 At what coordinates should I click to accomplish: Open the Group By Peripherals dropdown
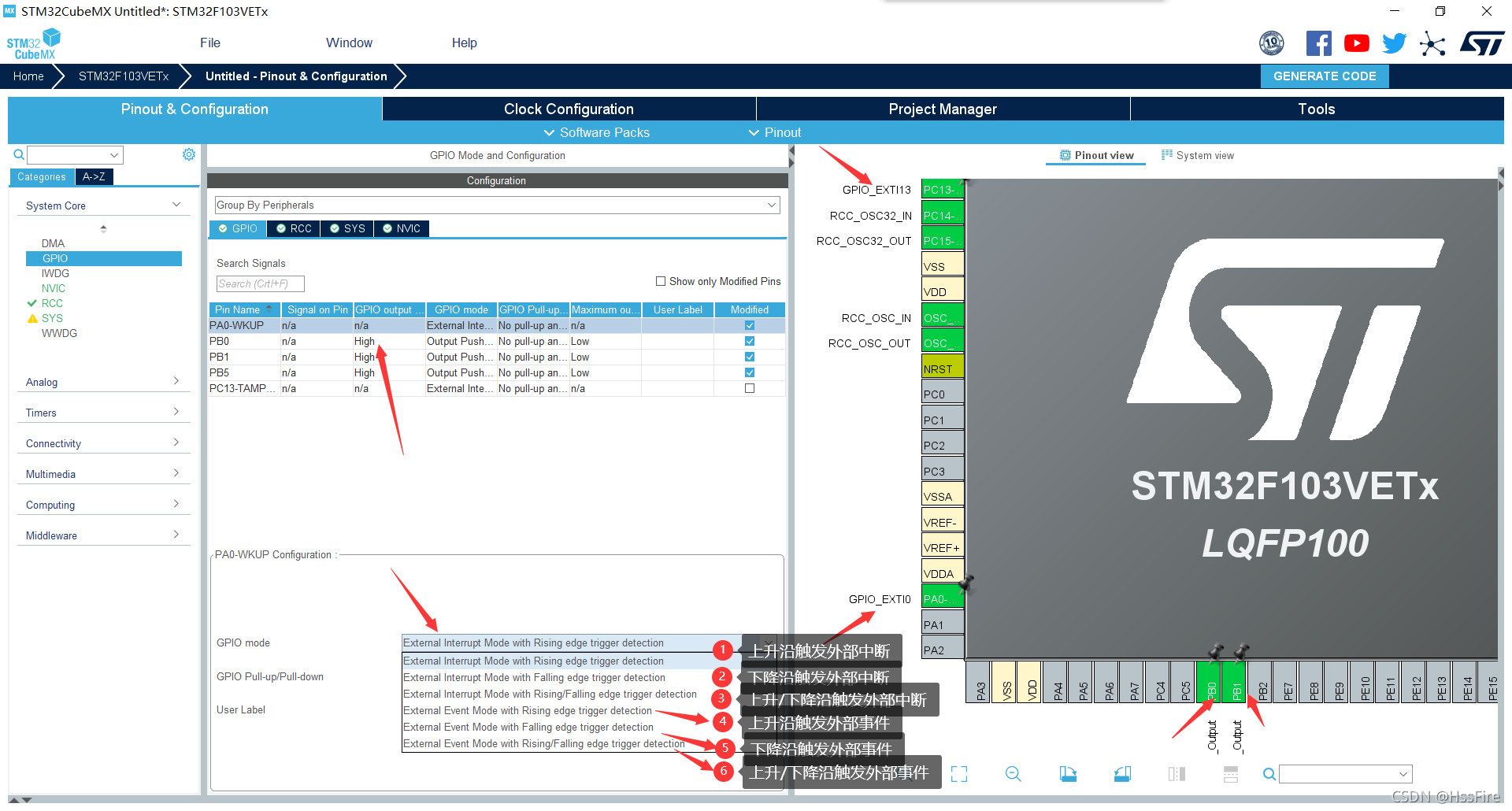[x=497, y=205]
